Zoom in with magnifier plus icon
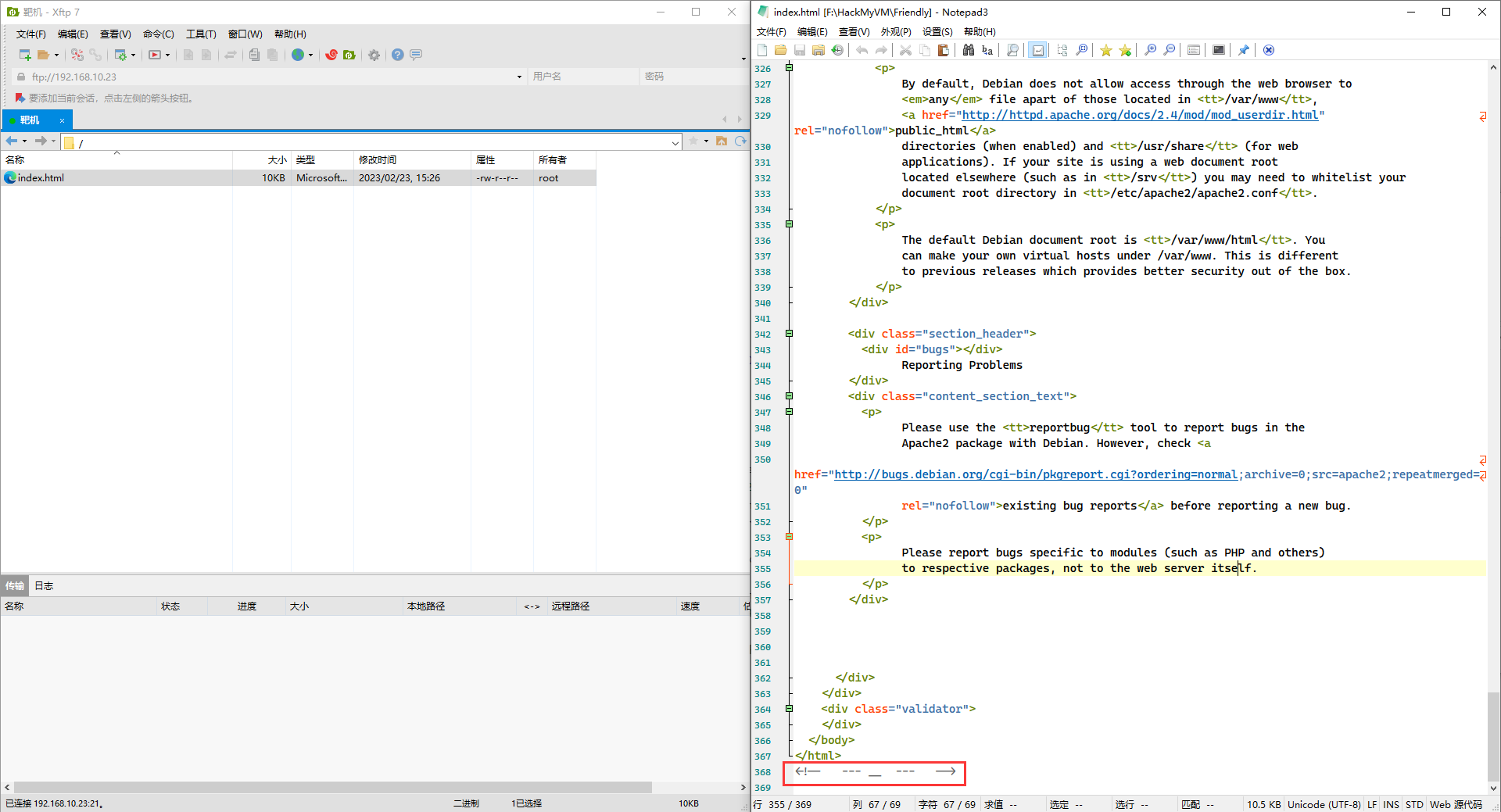This screenshot has width=1501, height=812. 1150,50
